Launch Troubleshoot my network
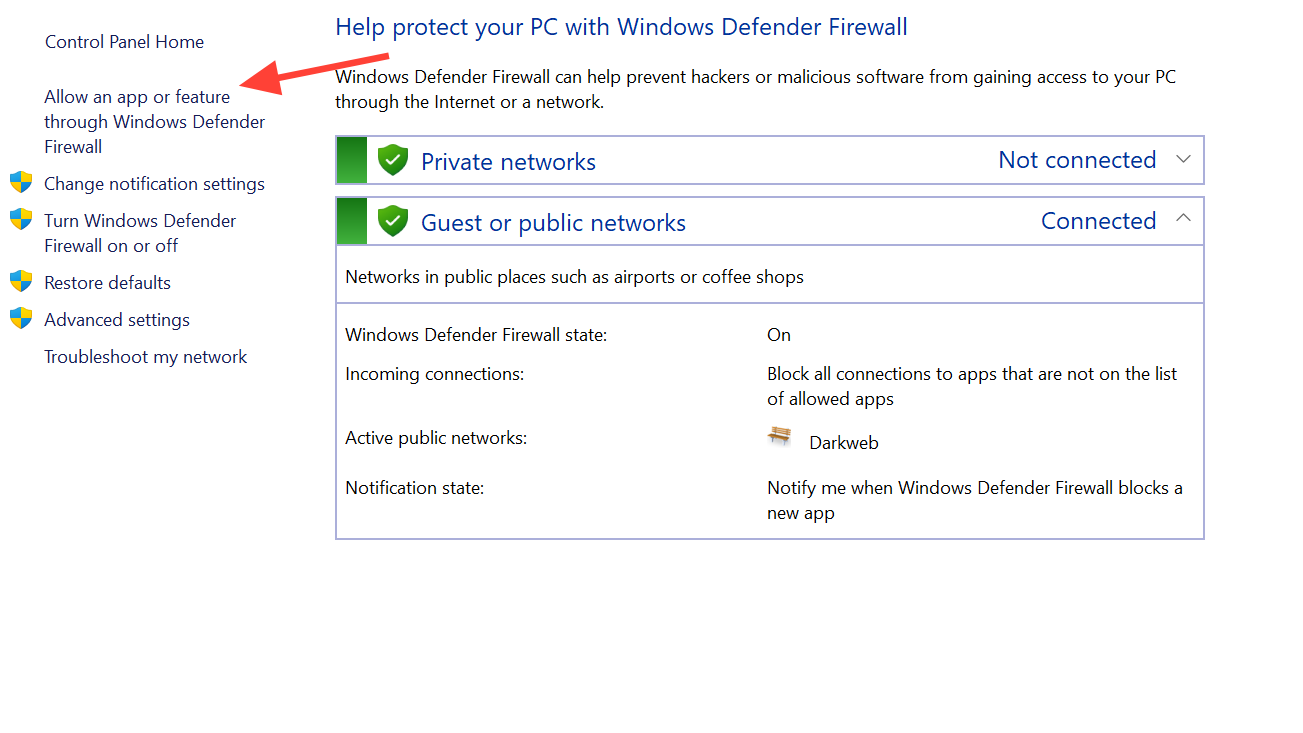 pyautogui.click(x=145, y=357)
